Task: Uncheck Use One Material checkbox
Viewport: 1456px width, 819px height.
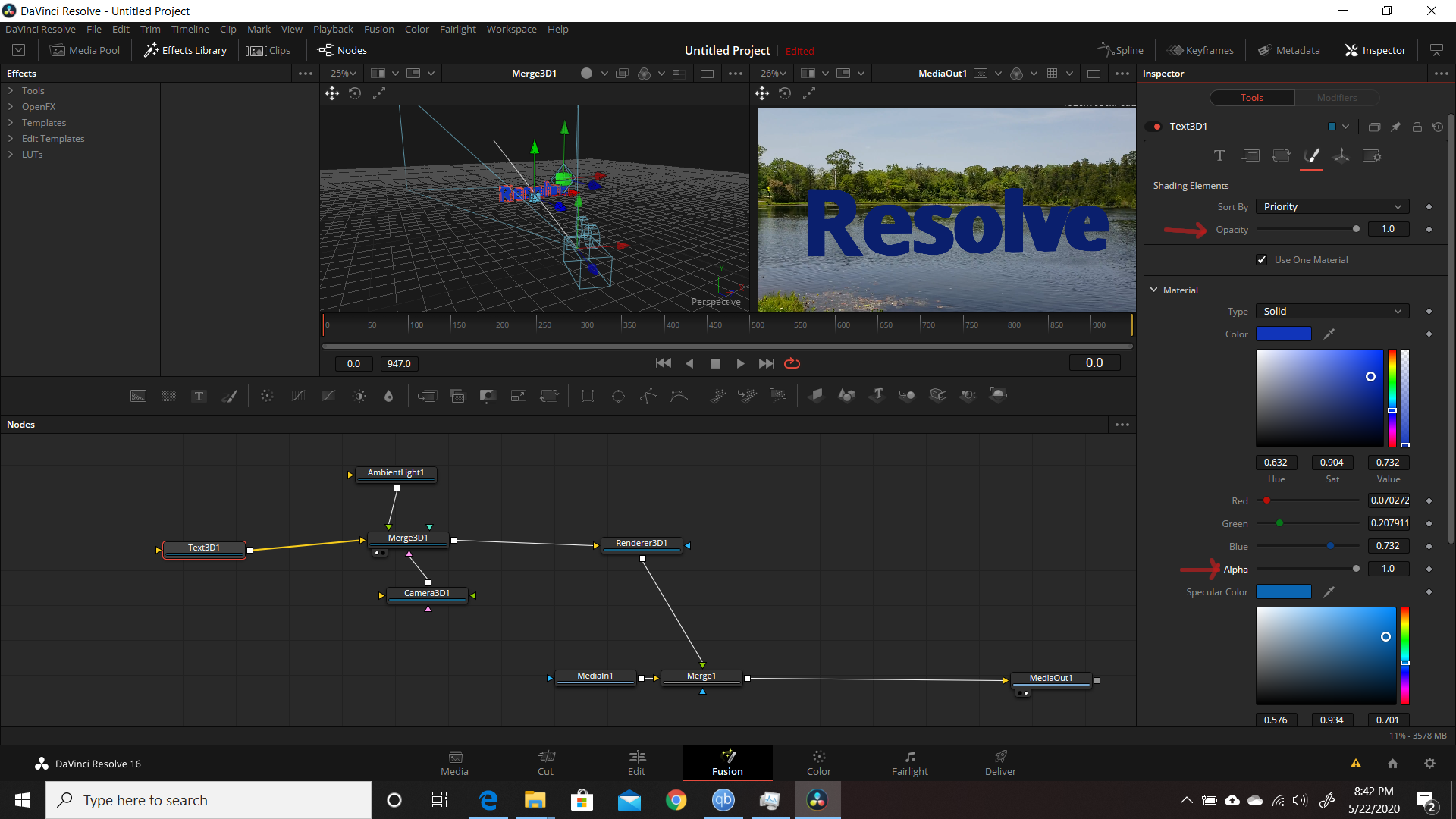Action: point(1262,260)
